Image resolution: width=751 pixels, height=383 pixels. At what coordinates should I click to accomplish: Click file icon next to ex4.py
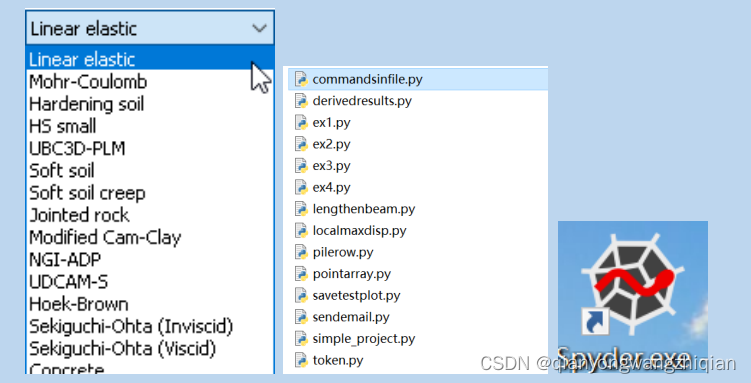coord(301,187)
